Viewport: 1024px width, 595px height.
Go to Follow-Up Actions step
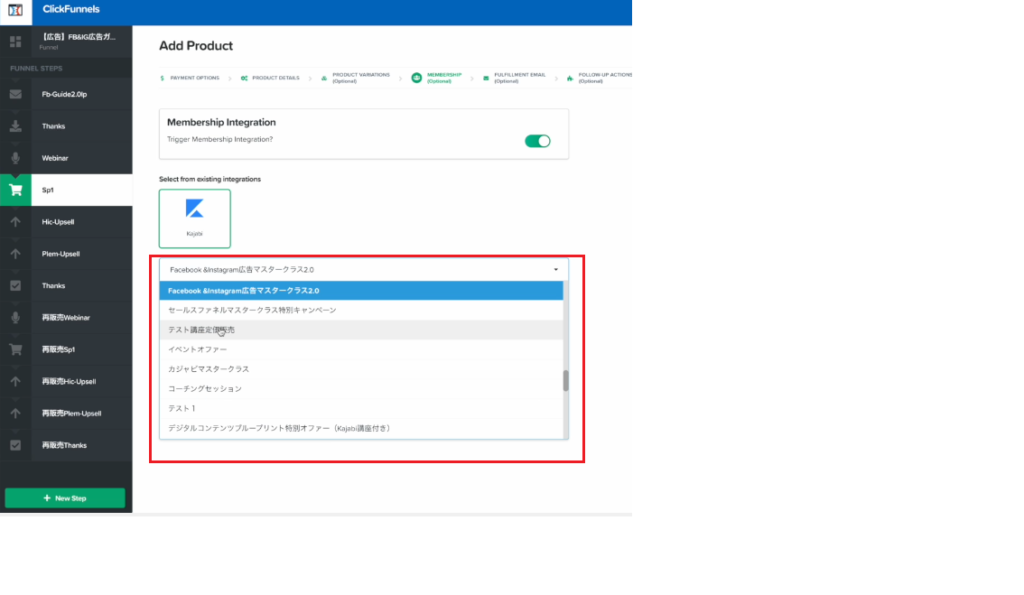599,78
